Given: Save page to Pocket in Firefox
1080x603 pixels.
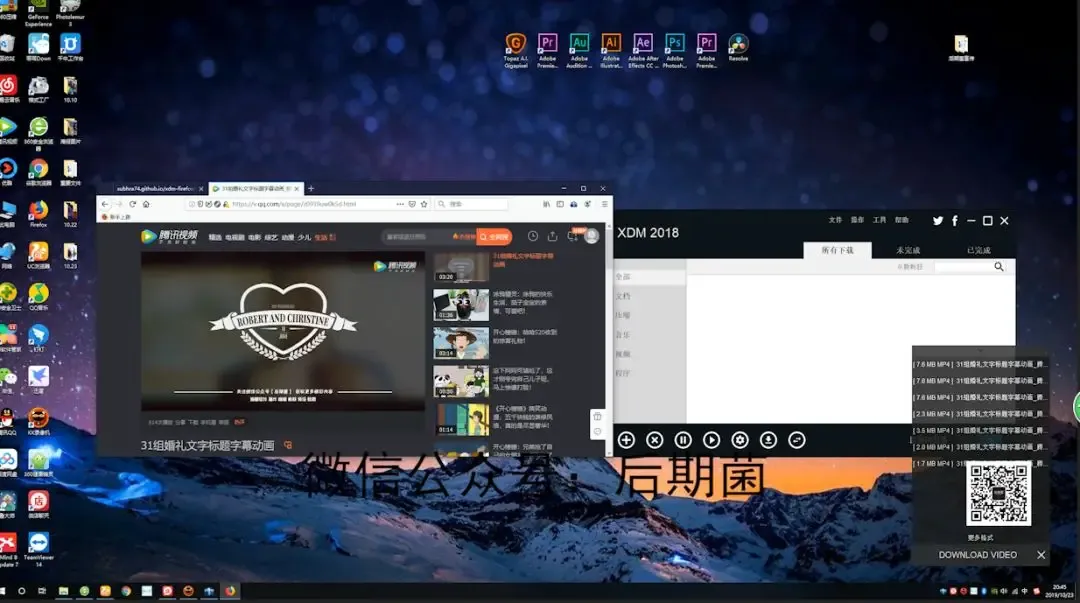Looking at the screenshot, I should coord(412,204).
